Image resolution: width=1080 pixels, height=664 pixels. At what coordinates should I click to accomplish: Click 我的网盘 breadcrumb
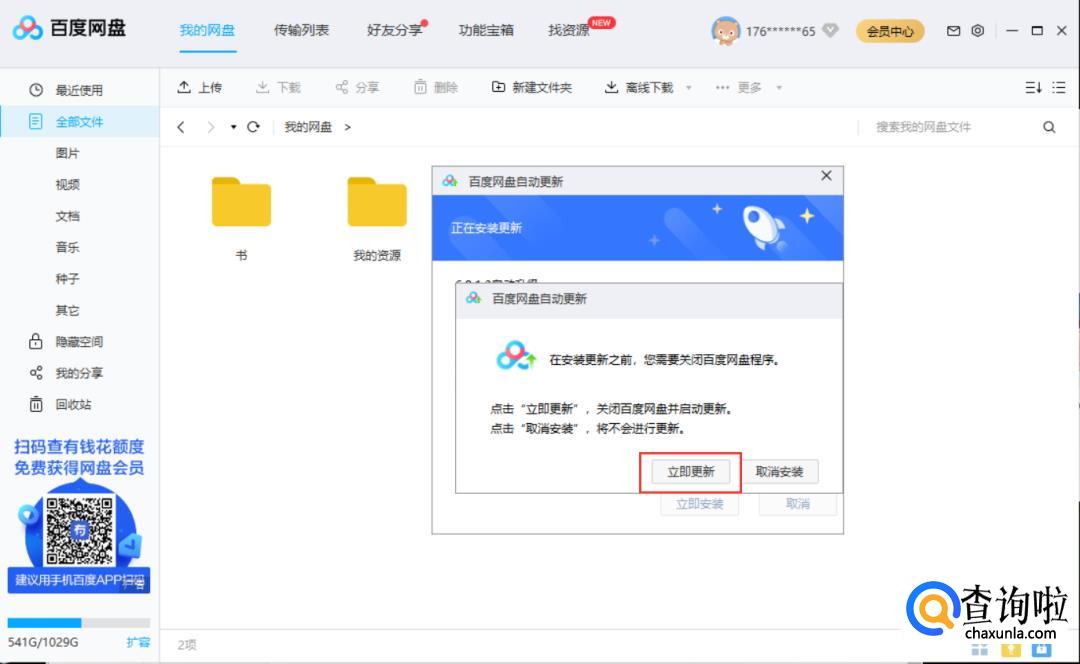pos(308,127)
